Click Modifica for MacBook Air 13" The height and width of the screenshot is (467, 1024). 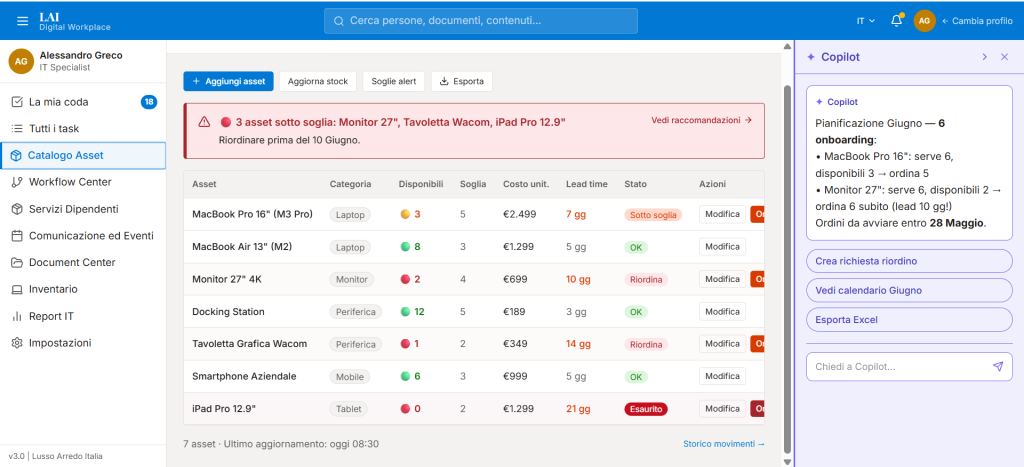tap(722, 247)
